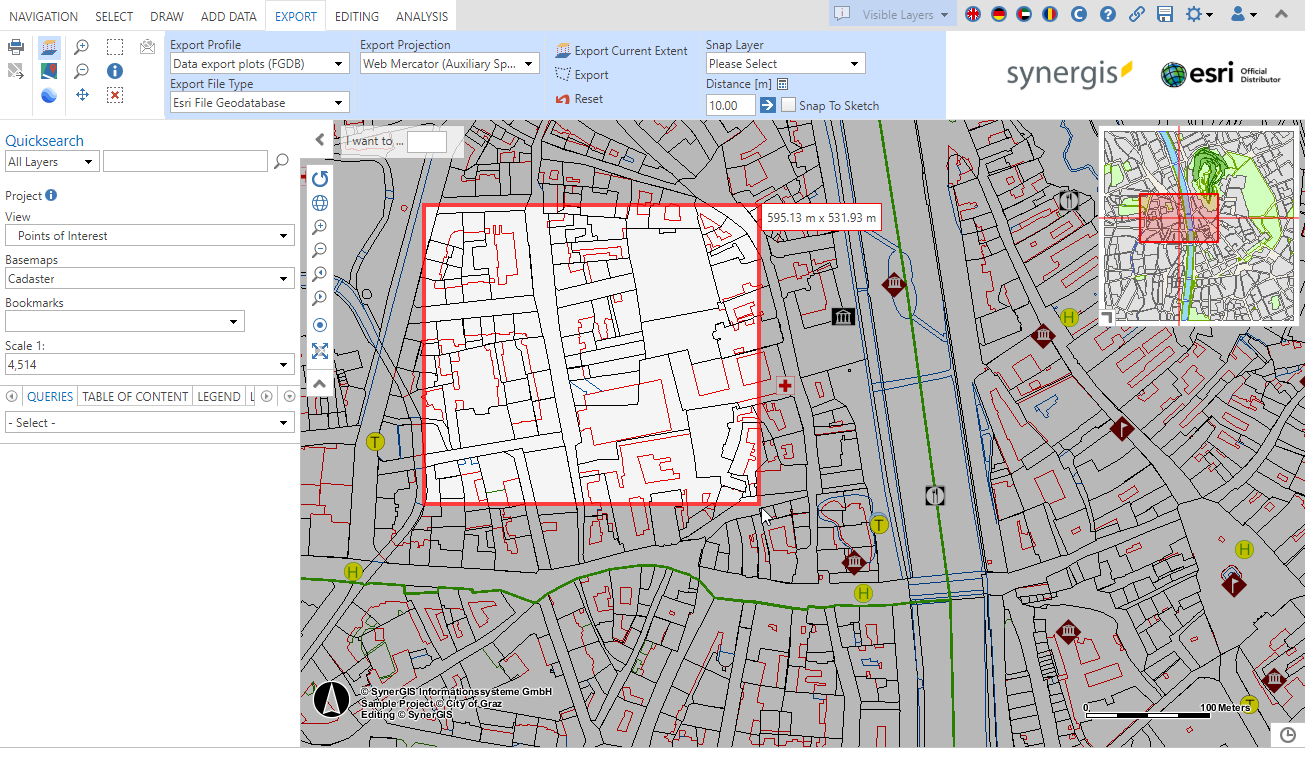This screenshot has height=774, width=1305.
Task: Click inside the Quicksearch input field
Action: [x=185, y=161]
